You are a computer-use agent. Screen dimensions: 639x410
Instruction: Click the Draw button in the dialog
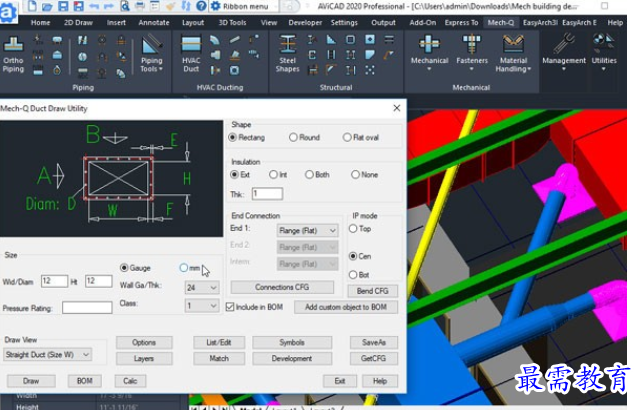point(31,381)
